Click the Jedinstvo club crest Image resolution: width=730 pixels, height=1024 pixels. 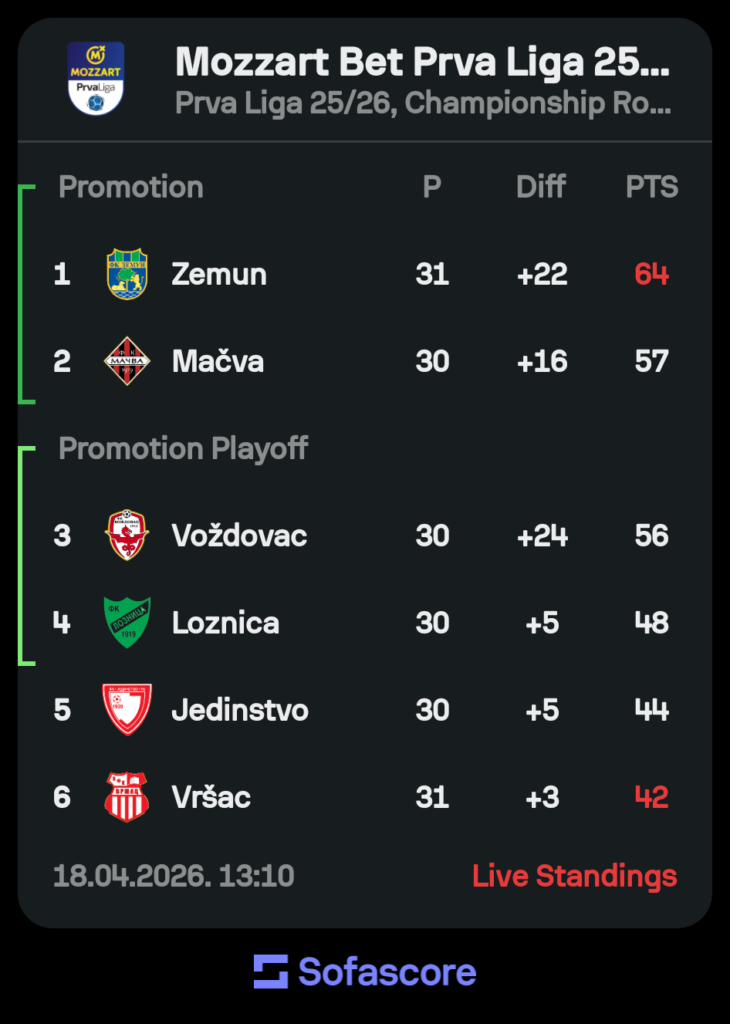(127, 710)
